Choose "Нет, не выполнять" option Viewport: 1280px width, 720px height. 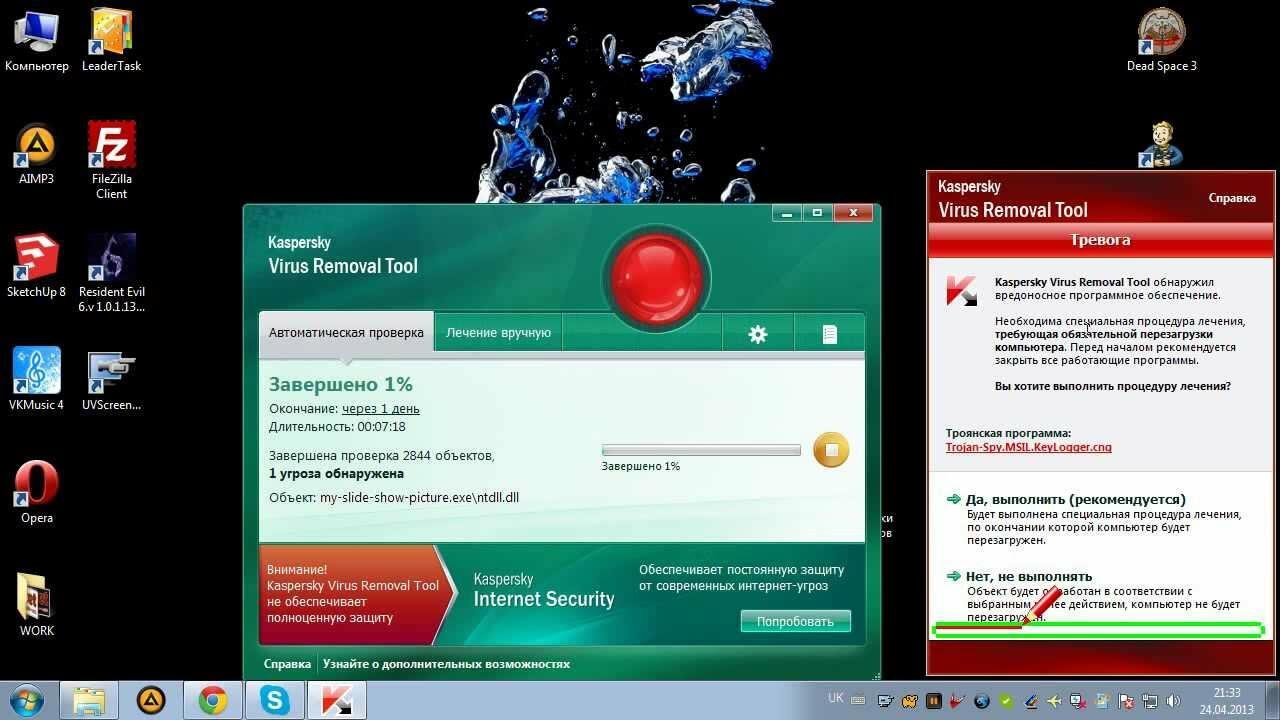(x=1032, y=576)
